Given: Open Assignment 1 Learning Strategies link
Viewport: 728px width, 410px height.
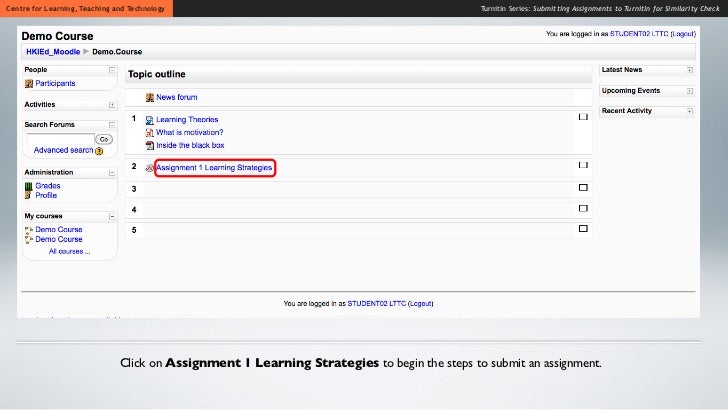Looking at the screenshot, I should [x=214, y=168].
